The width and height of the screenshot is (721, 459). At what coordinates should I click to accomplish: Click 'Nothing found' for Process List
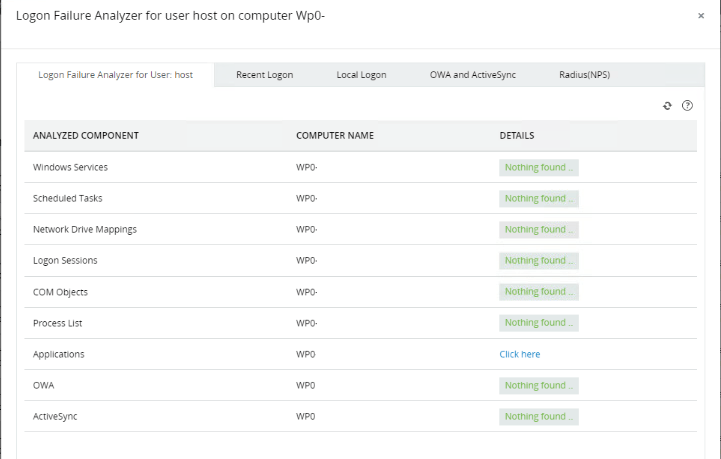(x=539, y=322)
